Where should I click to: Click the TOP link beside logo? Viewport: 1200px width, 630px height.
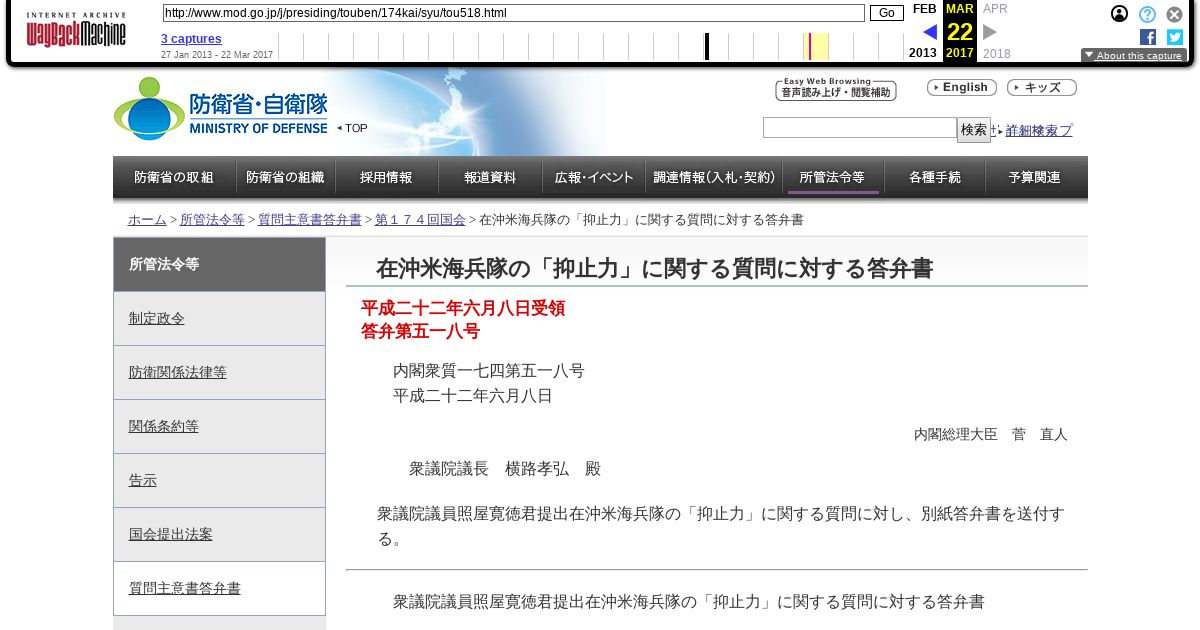coord(352,128)
